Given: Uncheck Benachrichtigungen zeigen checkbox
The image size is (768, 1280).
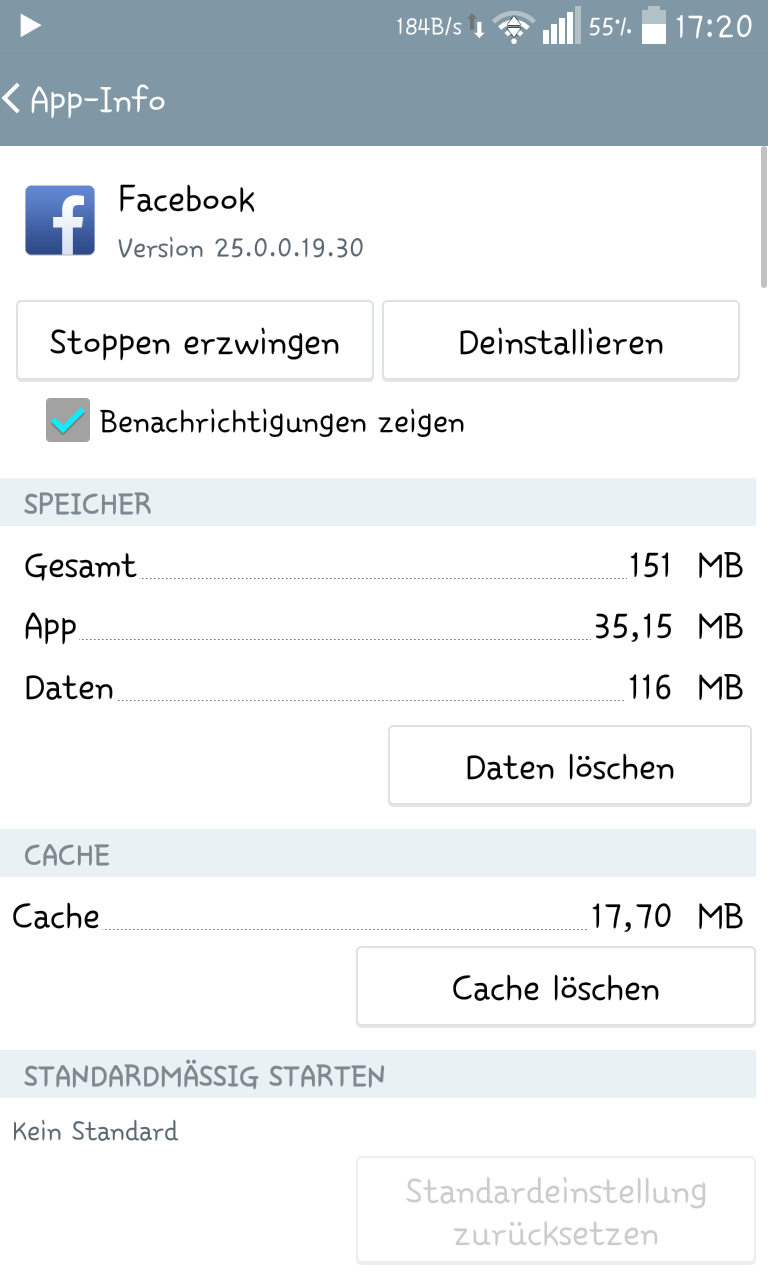Looking at the screenshot, I should pyautogui.click(x=68, y=421).
